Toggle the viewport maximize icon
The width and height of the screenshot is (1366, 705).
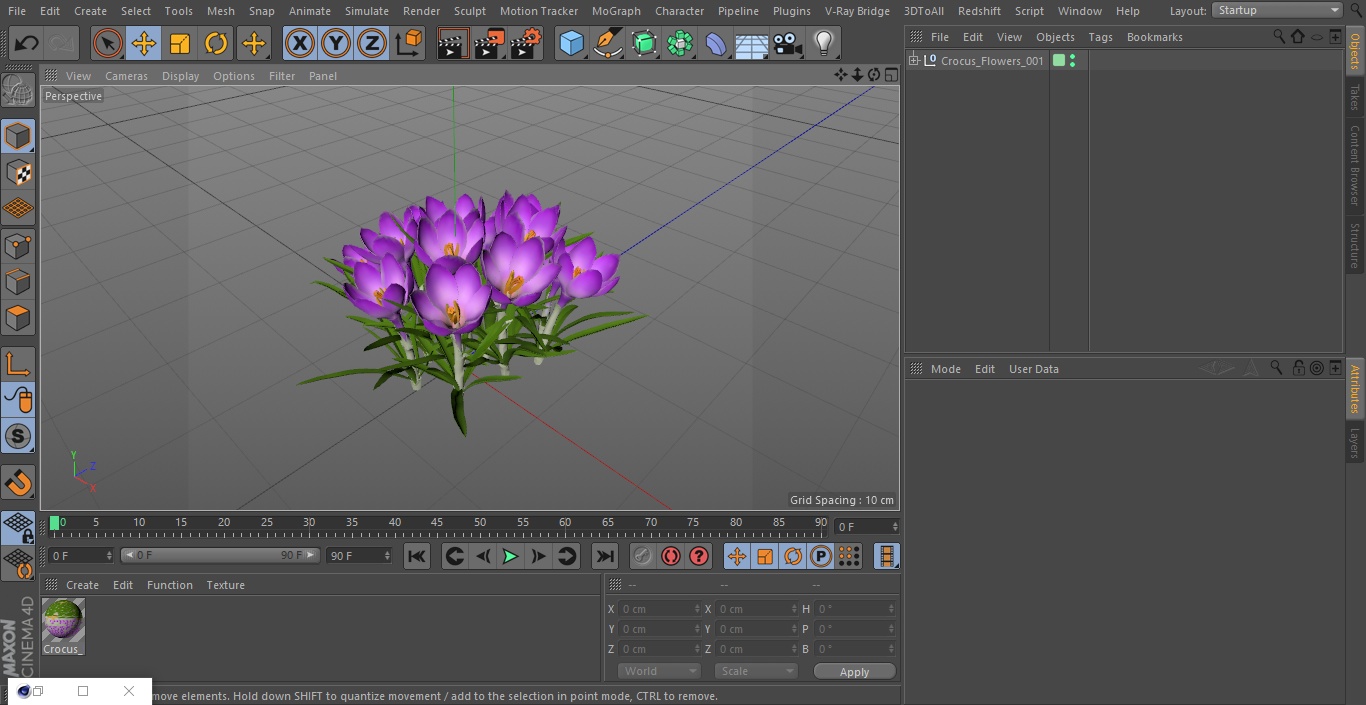point(890,75)
